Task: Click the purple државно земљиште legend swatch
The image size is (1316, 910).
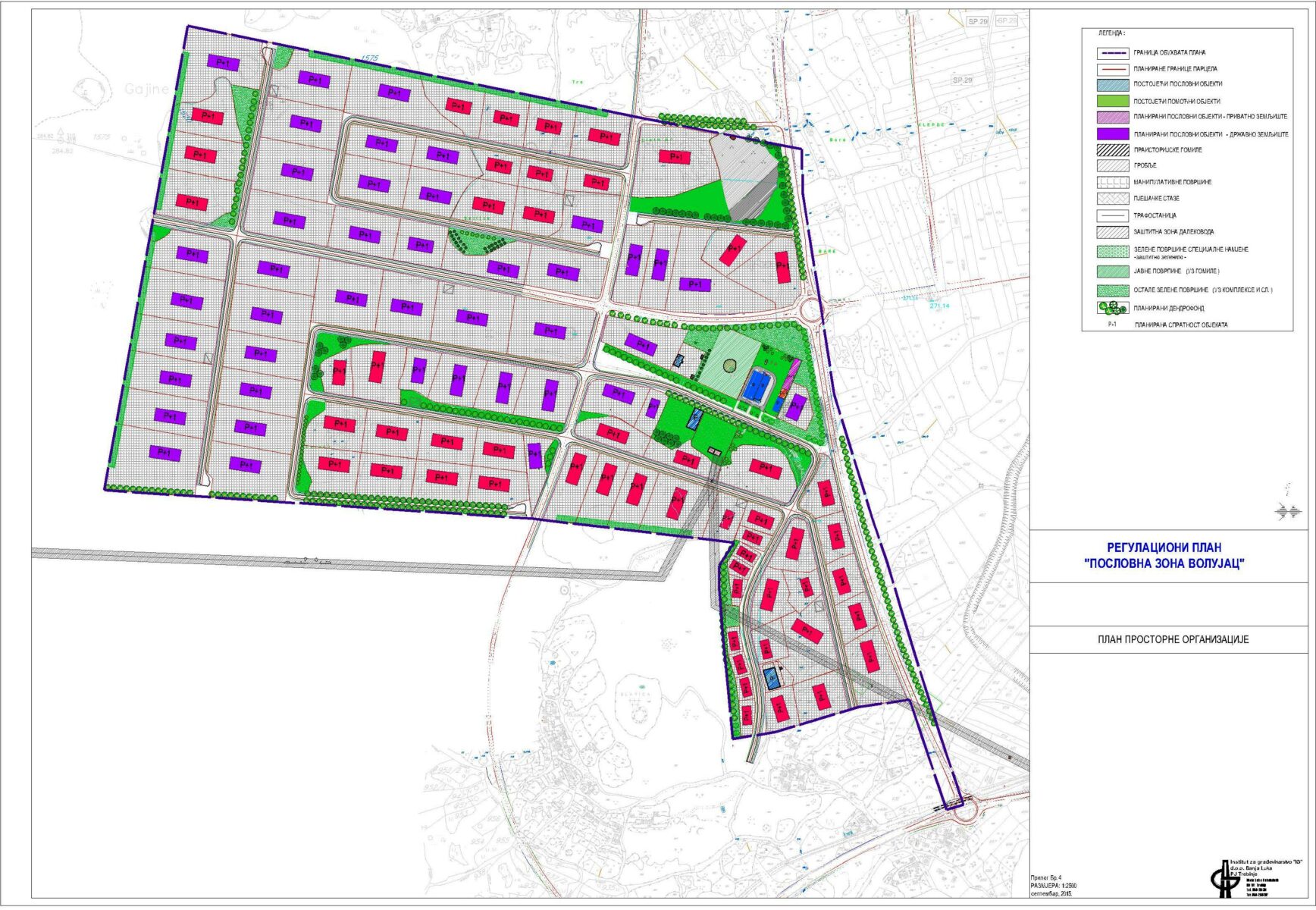Action: point(1112,133)
